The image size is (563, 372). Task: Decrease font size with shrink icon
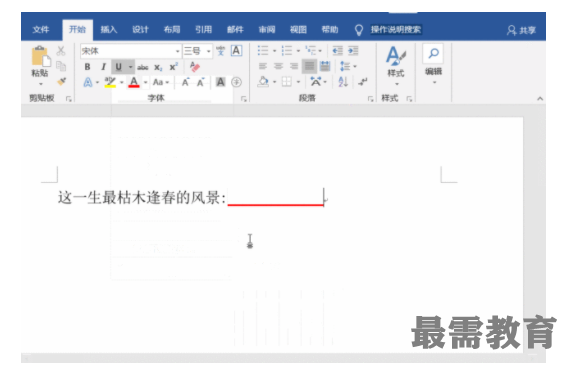click(200, 82)
